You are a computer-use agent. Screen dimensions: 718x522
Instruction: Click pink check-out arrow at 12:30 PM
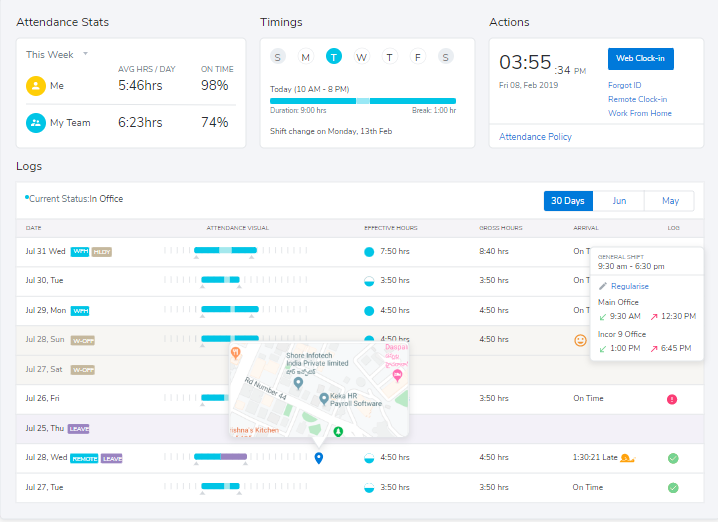coord(654,317)
